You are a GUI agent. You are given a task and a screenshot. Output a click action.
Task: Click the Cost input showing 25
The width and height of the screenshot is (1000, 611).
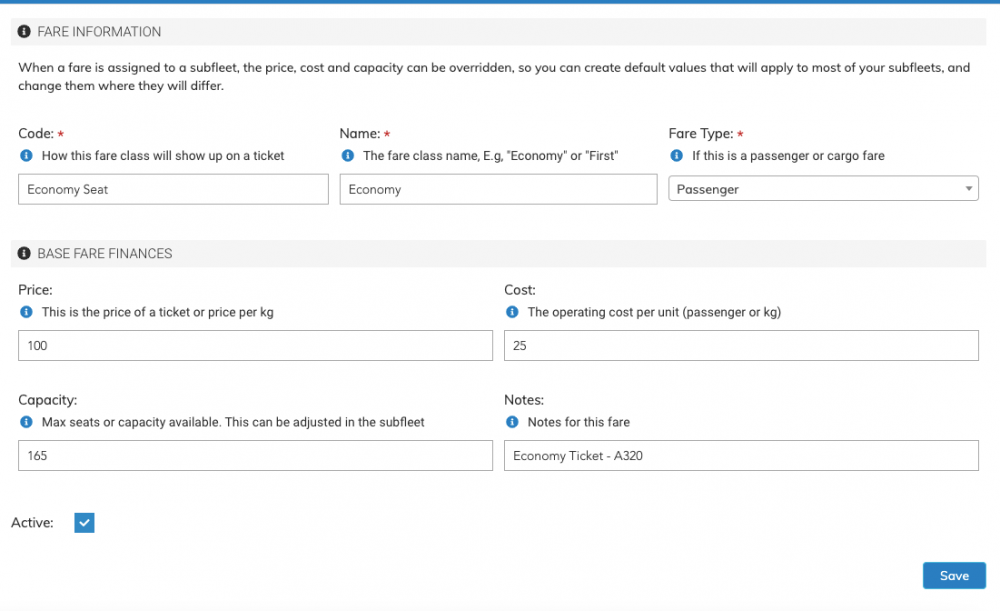(741, 346)
